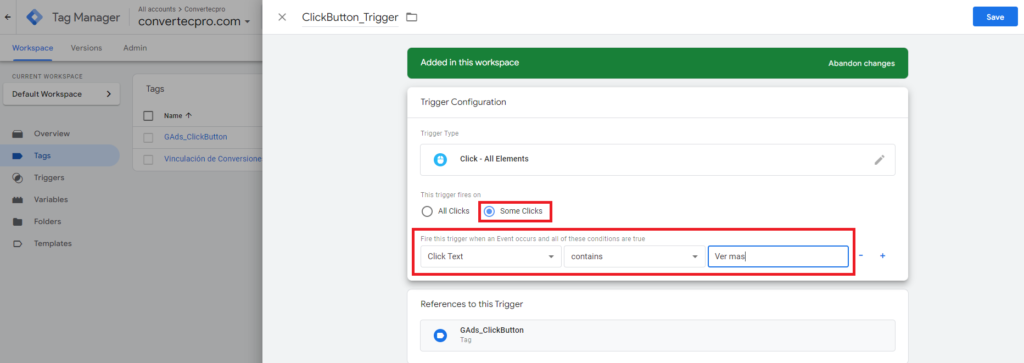1024x363 pixels.
Task: Click the pencil edit icon for trigger type
Action: coord(879,160)
